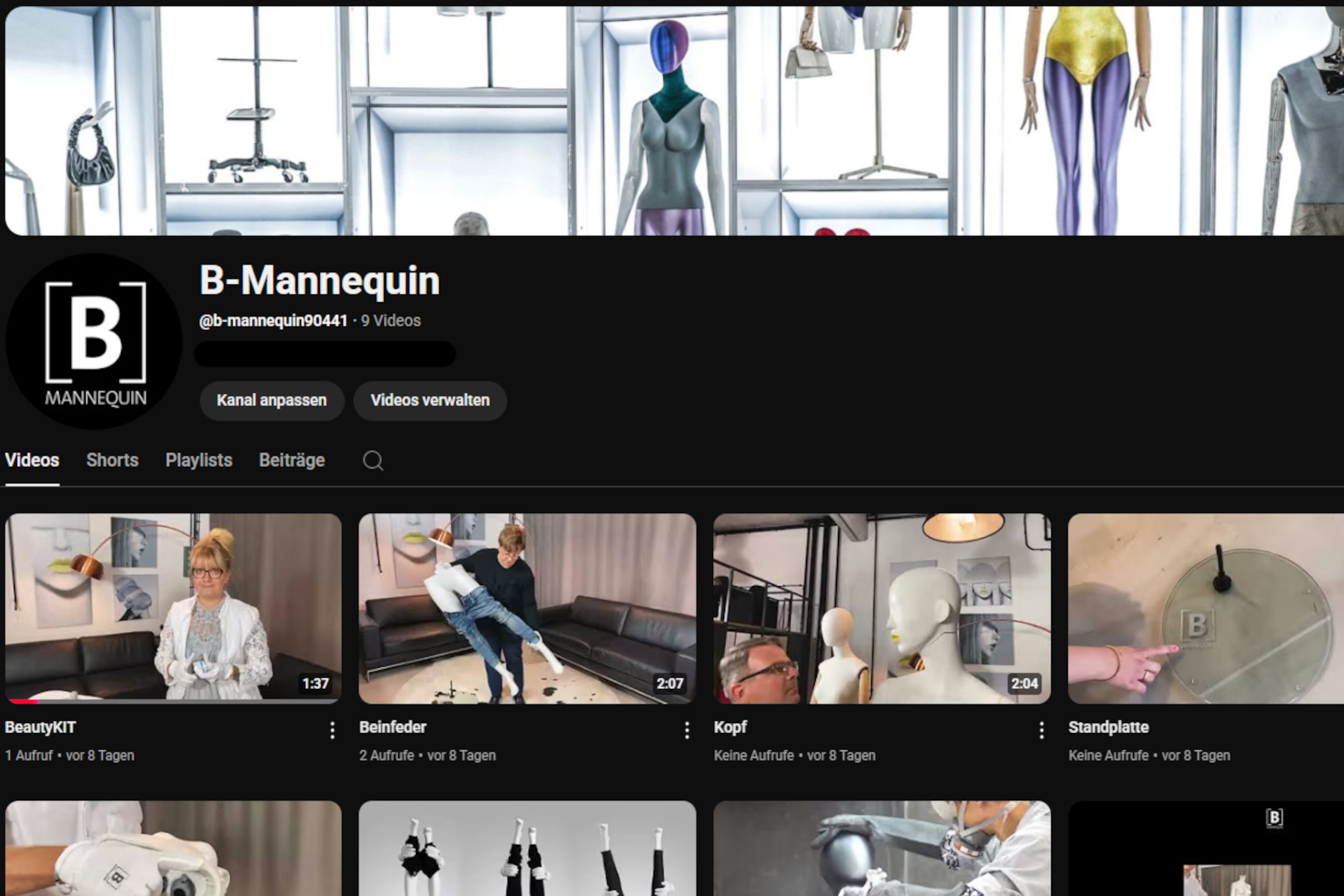This screenshot has width=1344, height=896.
Task: Open options menu for BeautyKIT video
Action: pos(332,730)
